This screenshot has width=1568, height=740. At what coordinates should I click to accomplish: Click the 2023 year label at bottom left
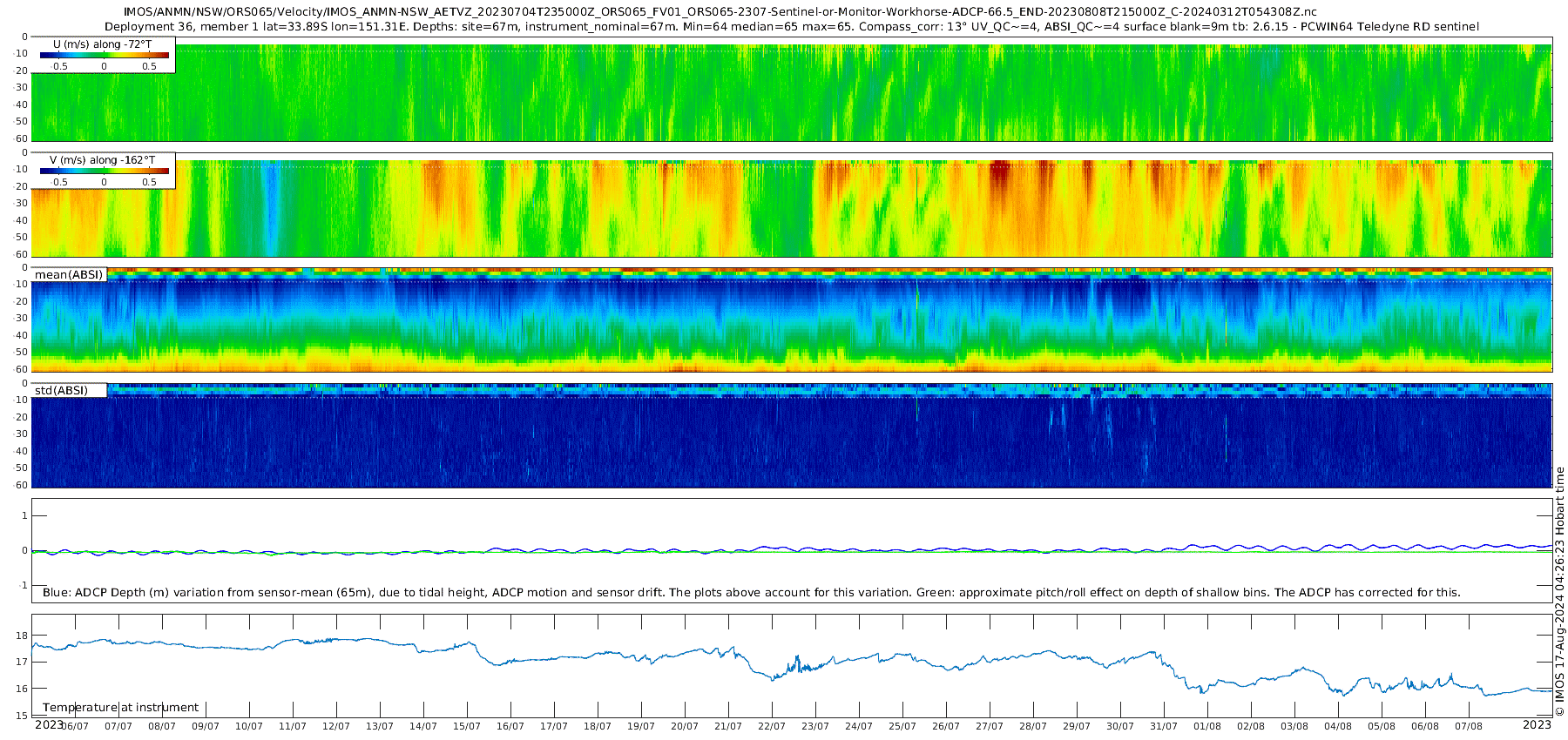49,725
